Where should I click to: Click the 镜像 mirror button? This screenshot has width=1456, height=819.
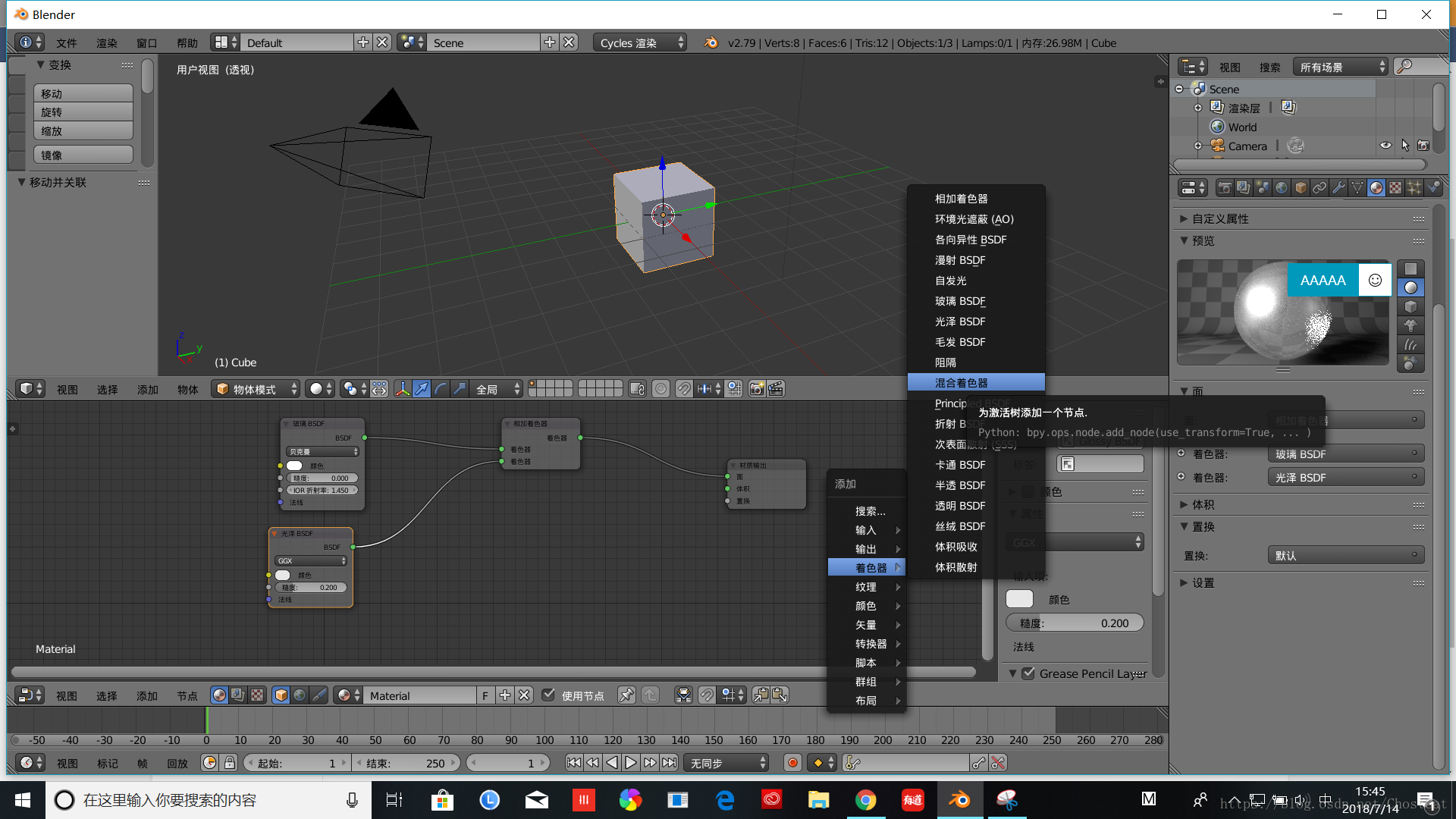tap(83, 155)
